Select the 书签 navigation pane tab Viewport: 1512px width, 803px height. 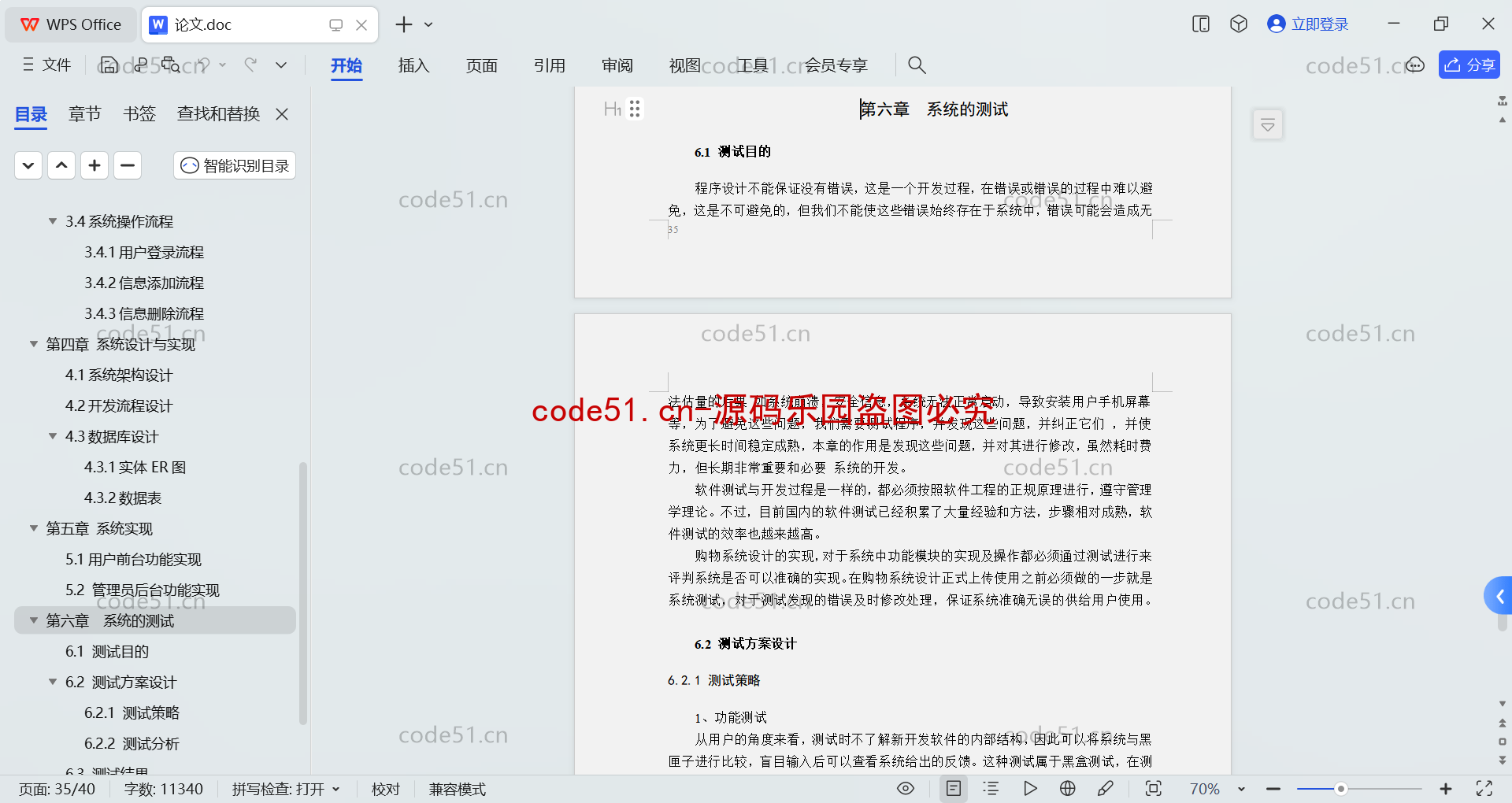[139, 114]
